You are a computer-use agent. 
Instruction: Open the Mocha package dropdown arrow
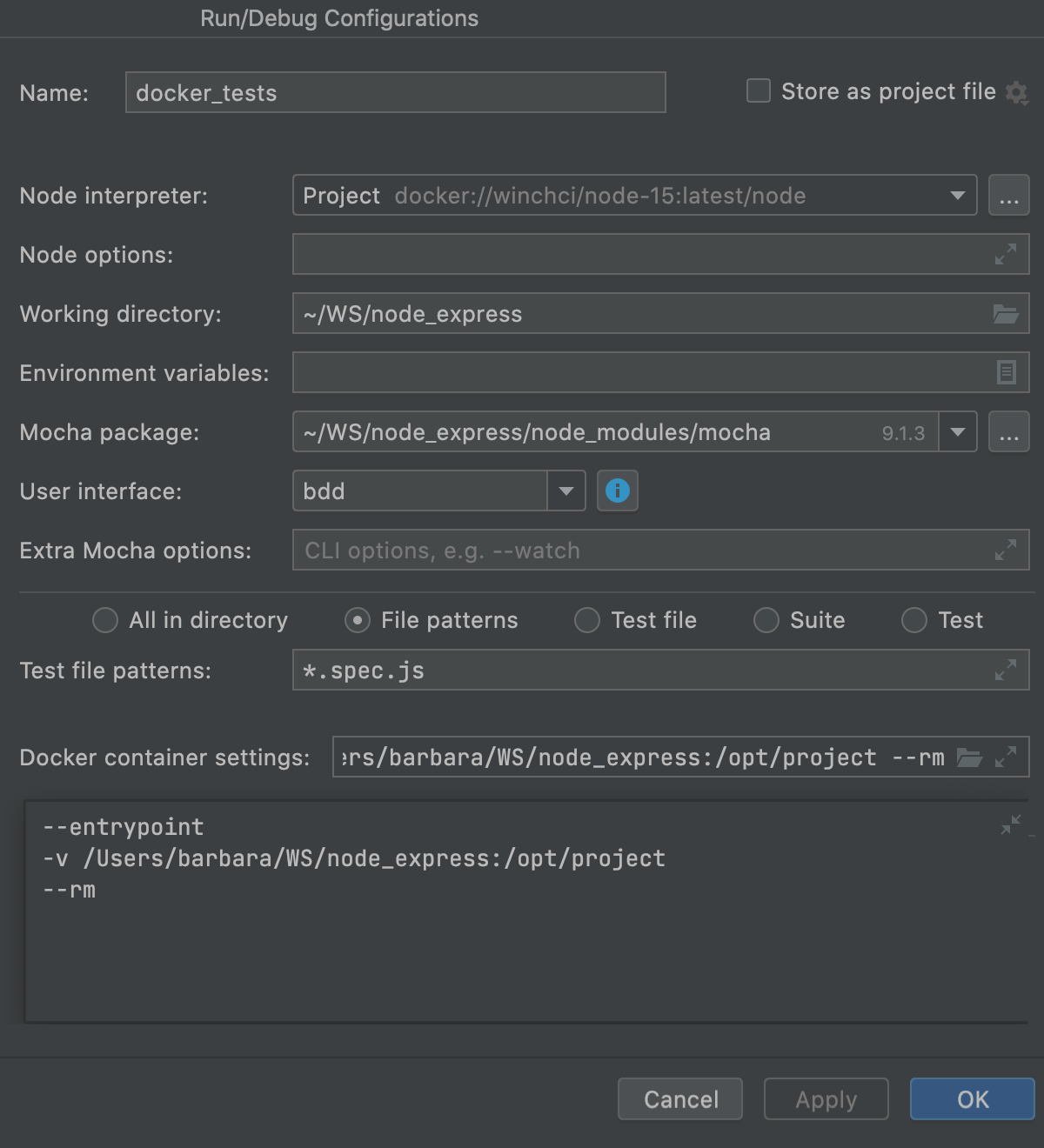click(x=958, y=432)
